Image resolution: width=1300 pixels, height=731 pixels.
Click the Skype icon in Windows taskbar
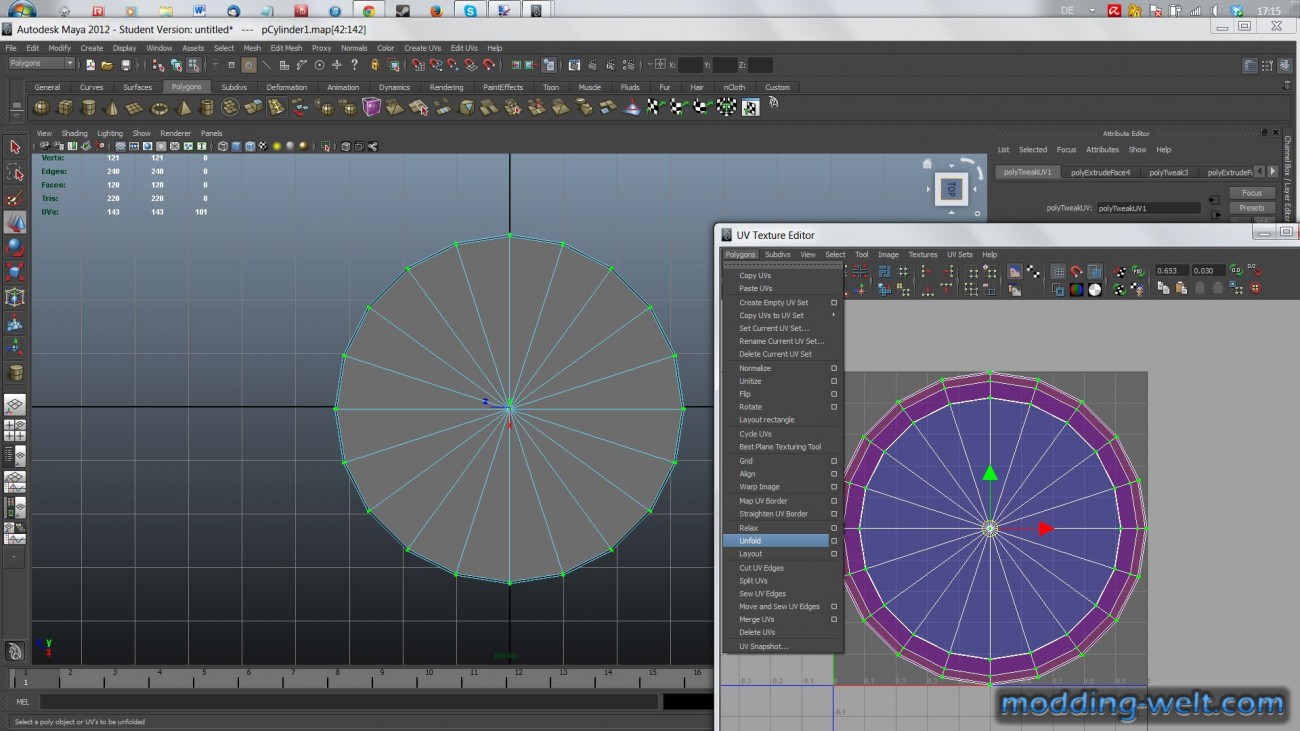coord(470,11)
